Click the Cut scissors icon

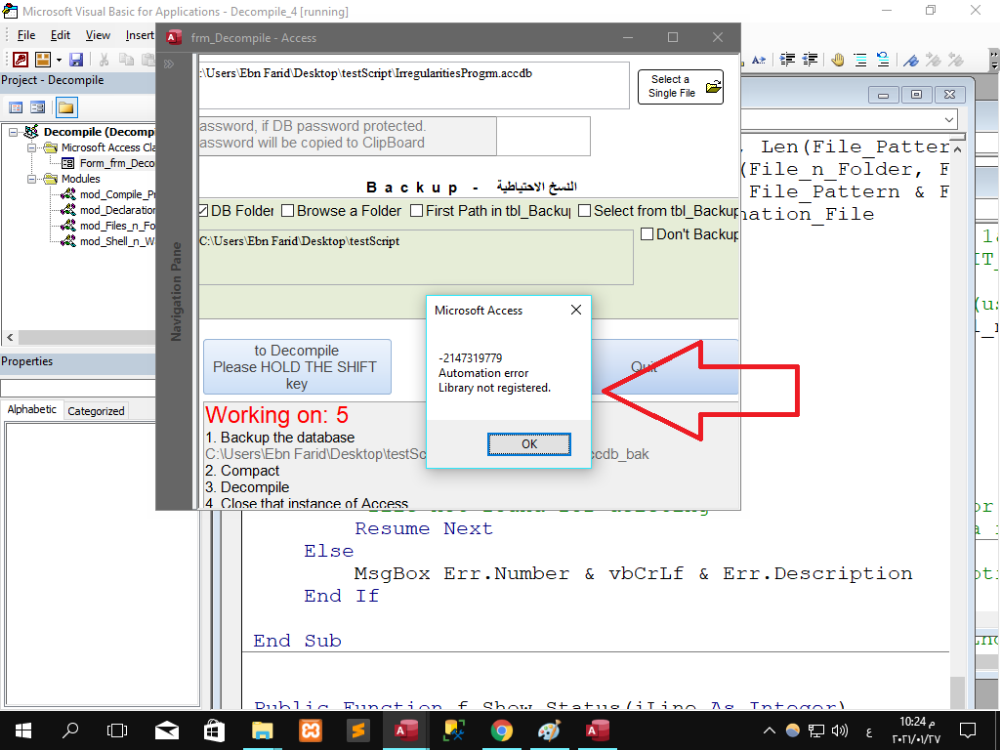point(104,59)
